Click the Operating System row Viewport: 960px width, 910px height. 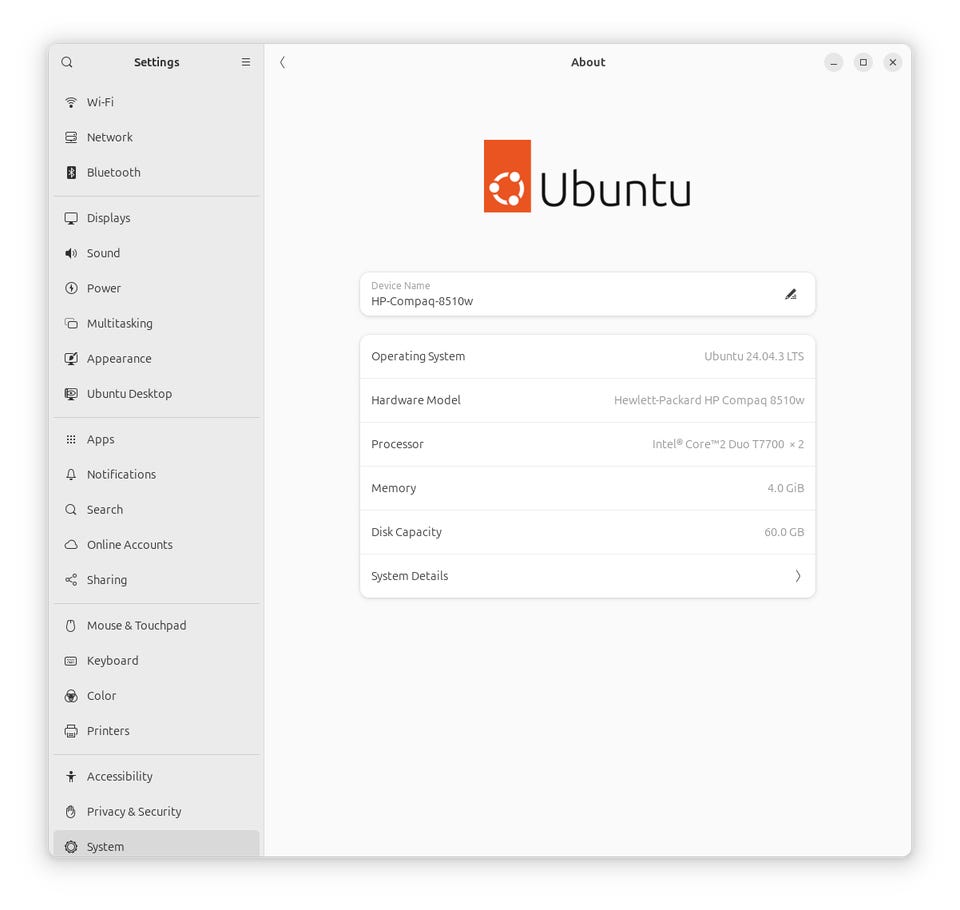coord(587,356)
